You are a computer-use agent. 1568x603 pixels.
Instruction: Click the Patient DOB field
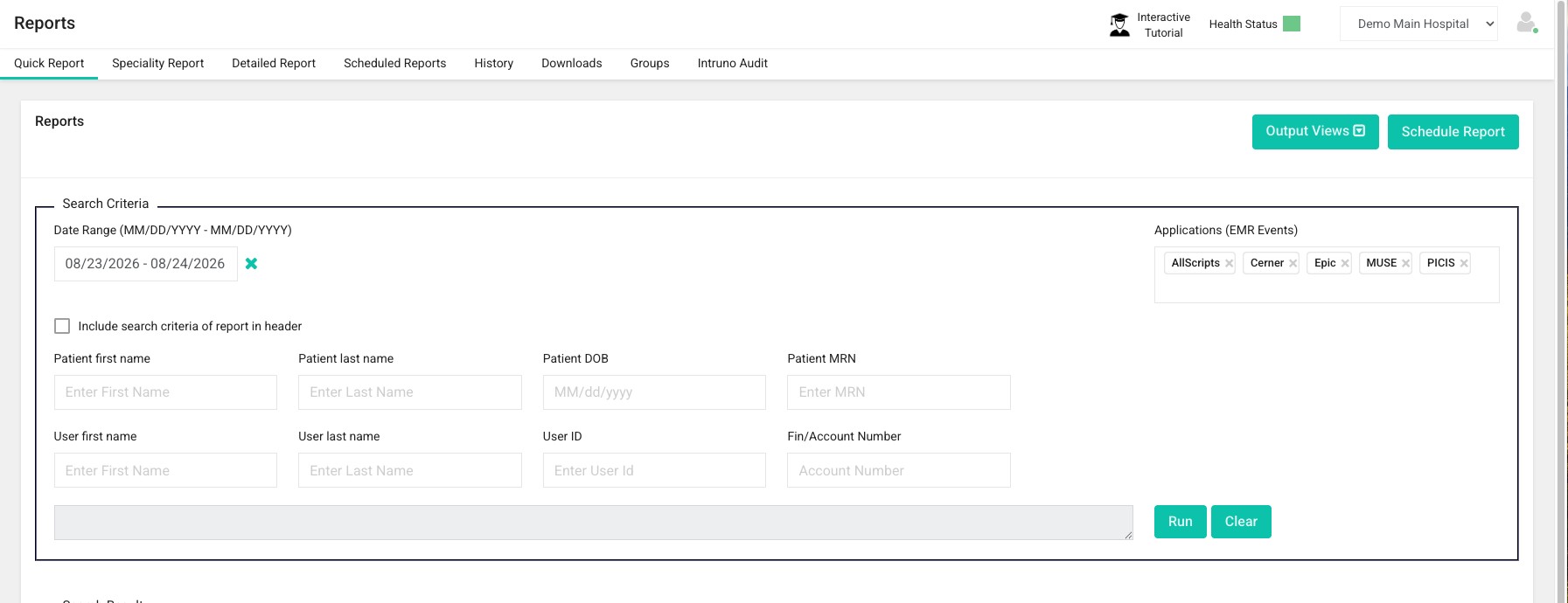point(654,392)
